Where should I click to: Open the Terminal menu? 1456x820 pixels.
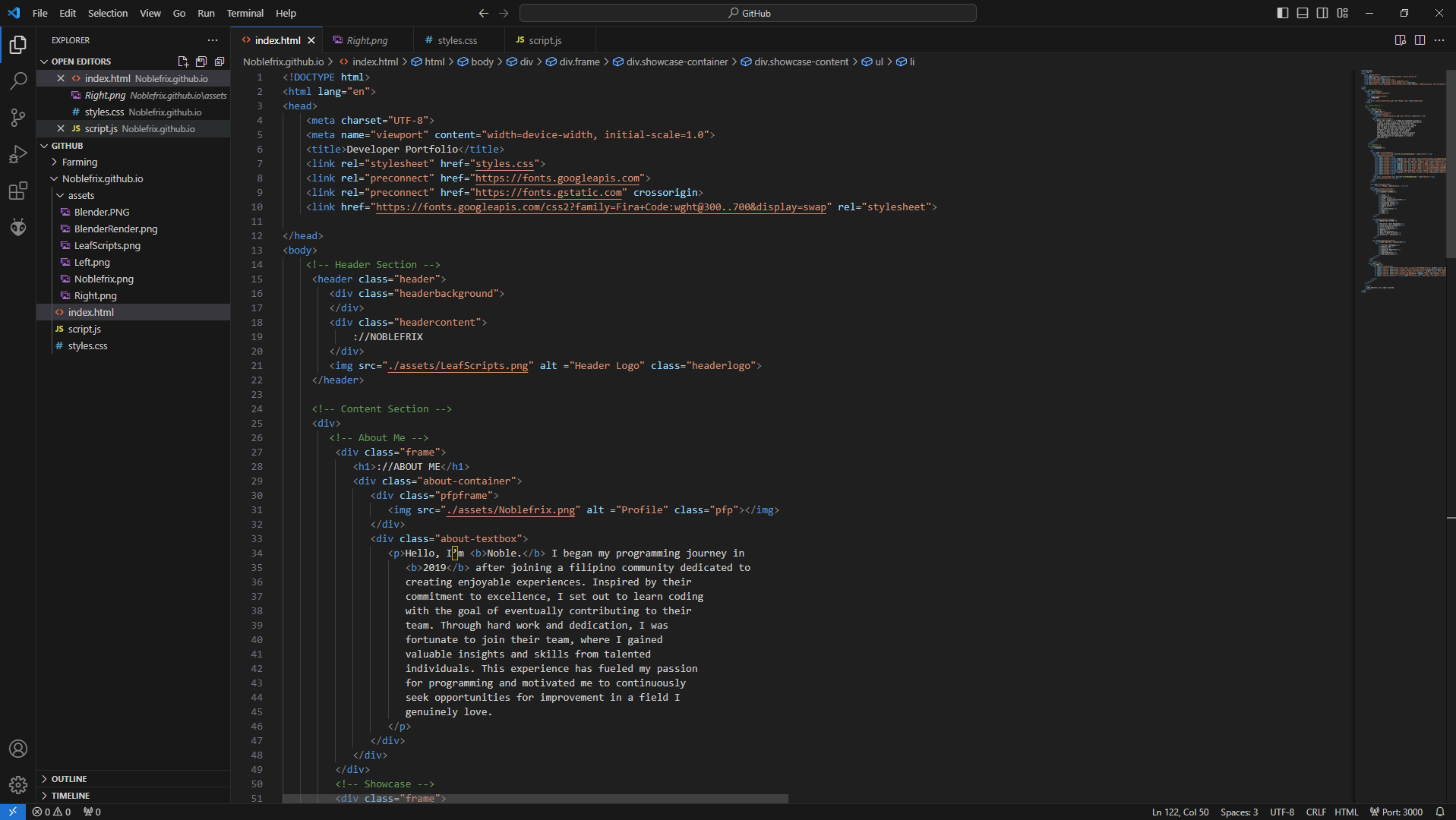click(x=245, y=13)
